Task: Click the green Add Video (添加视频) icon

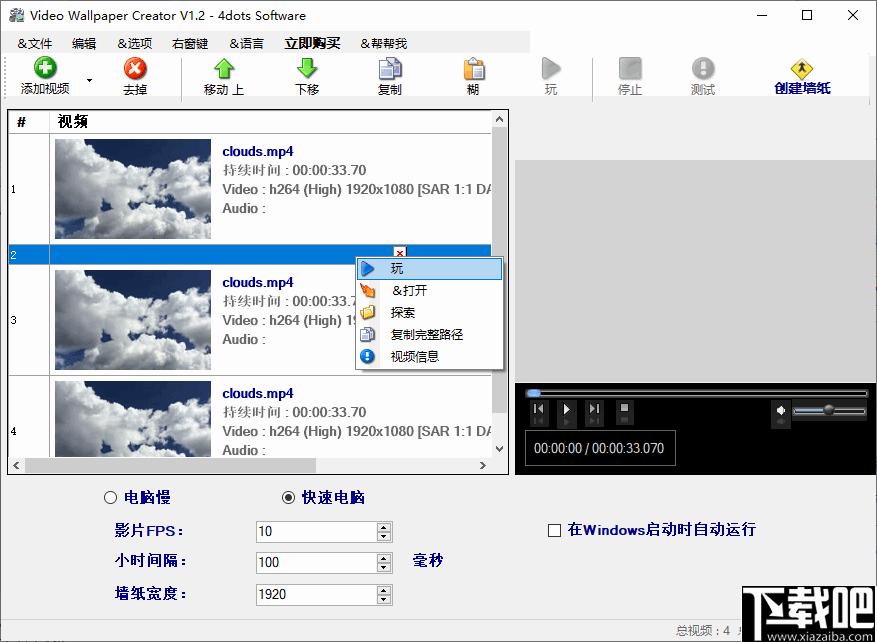Action: tap(45, 69)
